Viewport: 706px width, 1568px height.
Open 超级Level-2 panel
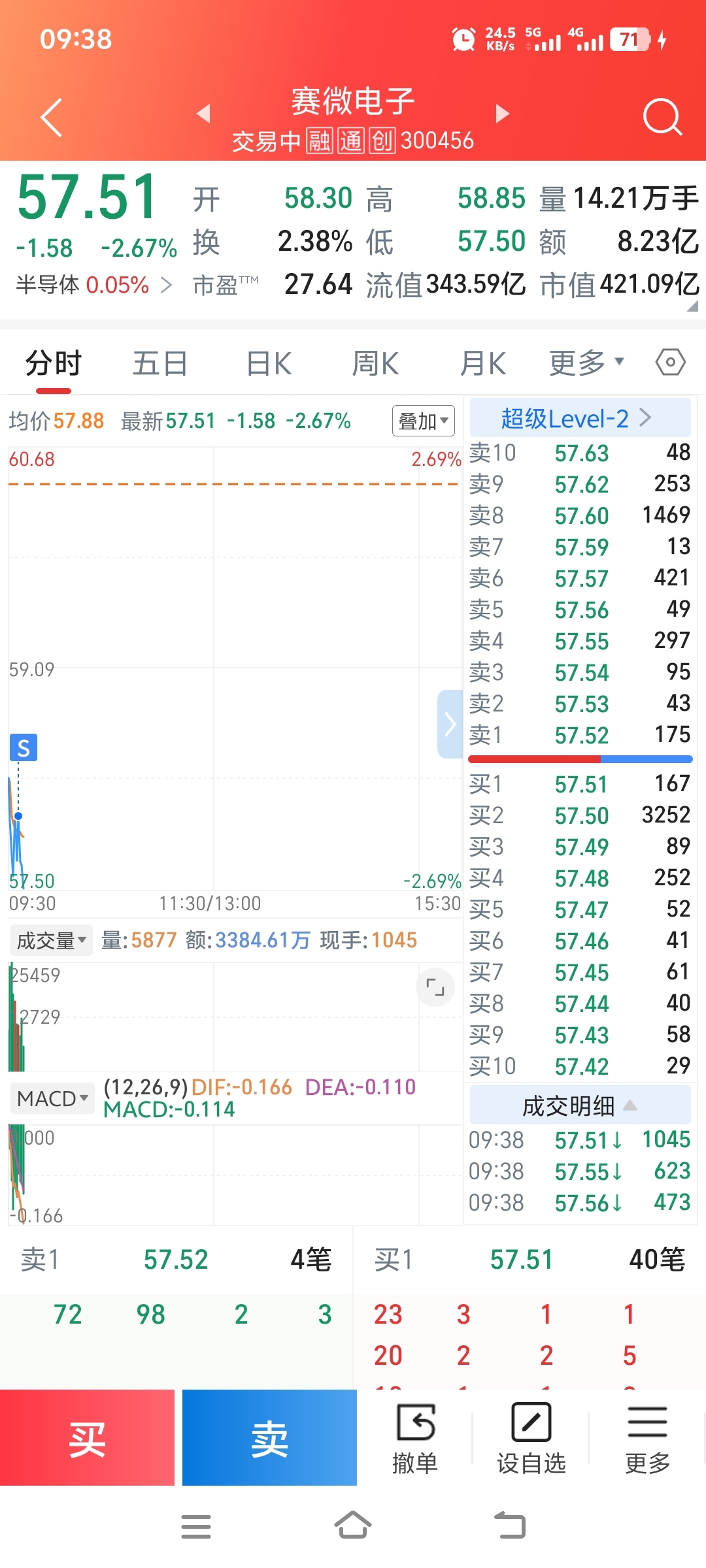(x=580, y=417)
